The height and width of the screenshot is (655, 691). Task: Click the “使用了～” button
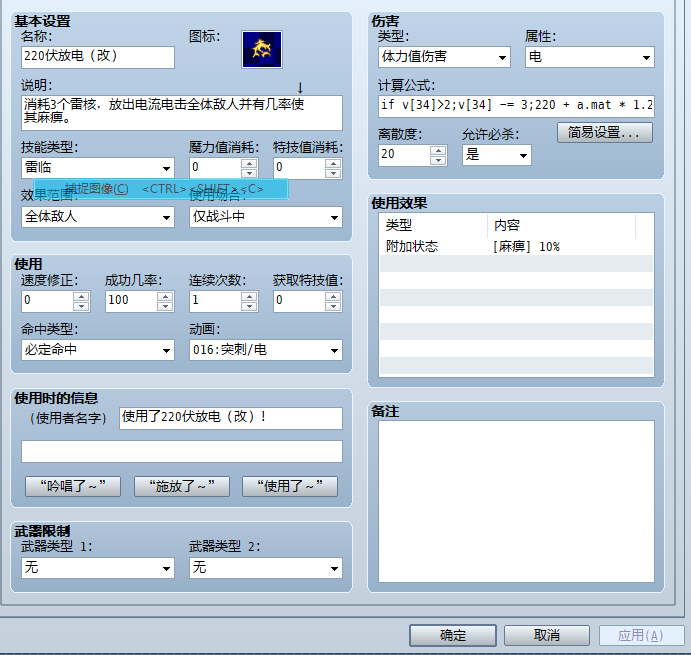[290, 486]
